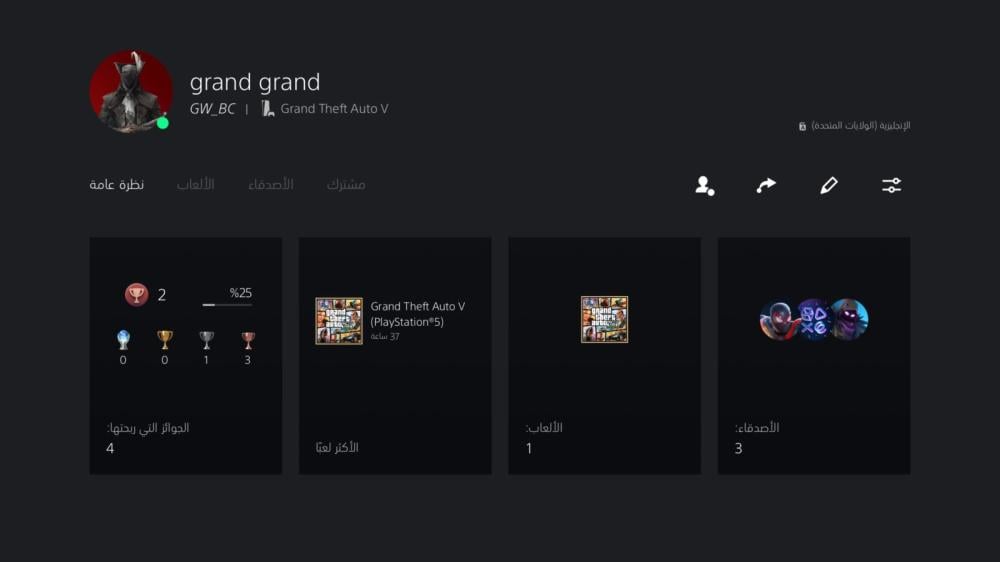Select the نظرة عامة tab
The height and width of the screenshot is (562, 1000).
pyautogui.click(x=117, y=185)
